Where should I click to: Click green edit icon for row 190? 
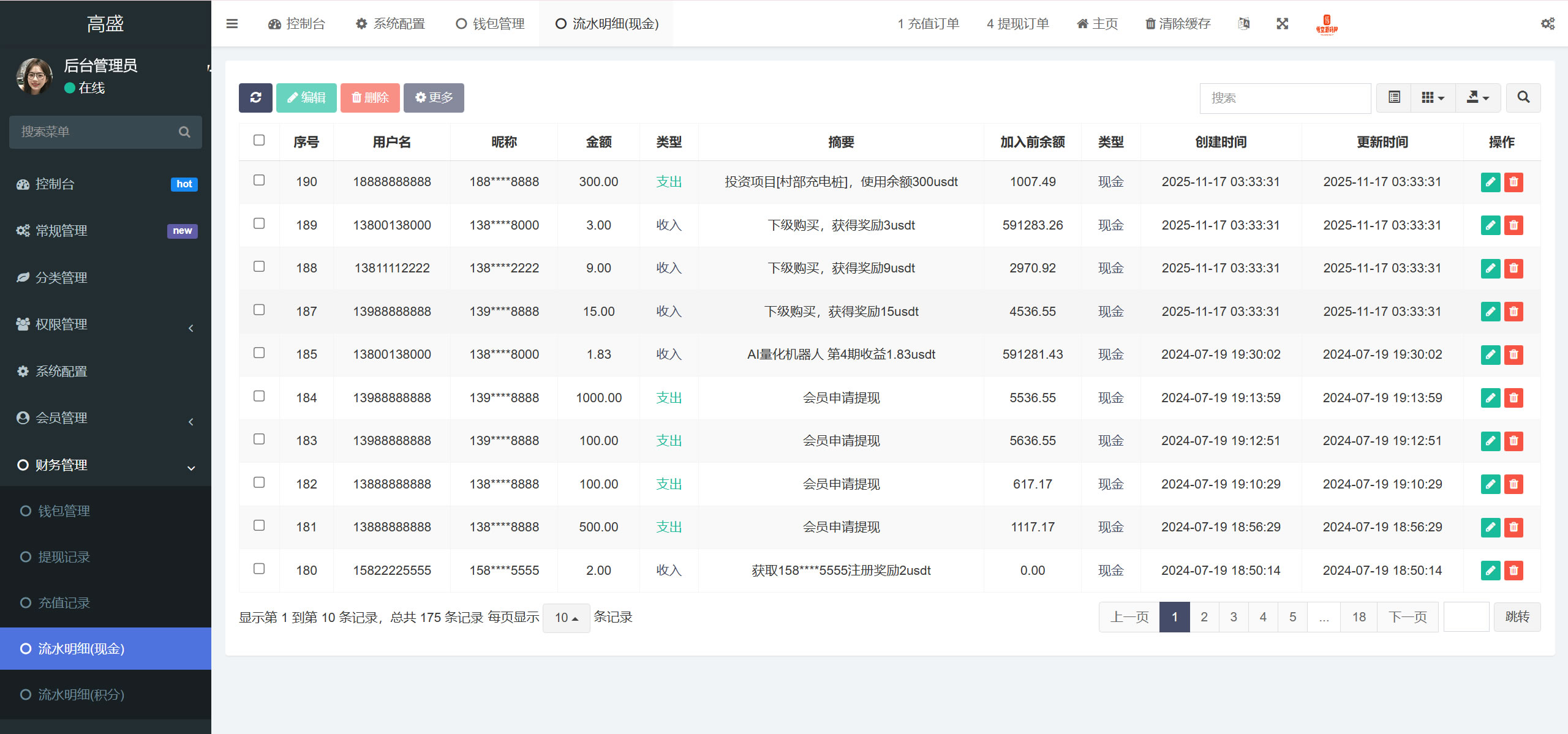[1490, 182]
